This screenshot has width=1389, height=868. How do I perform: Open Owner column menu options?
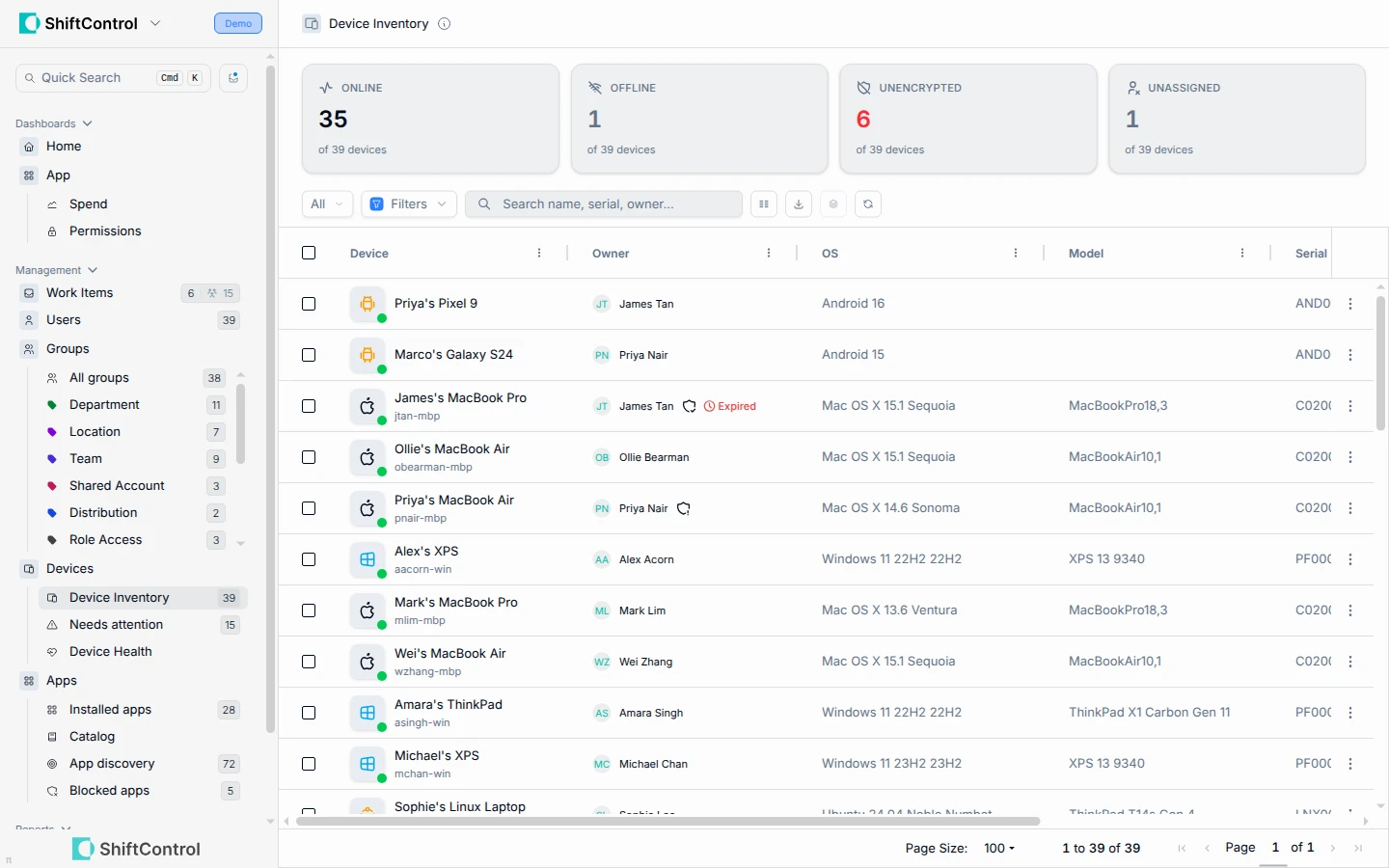click(x=769, y=253)
